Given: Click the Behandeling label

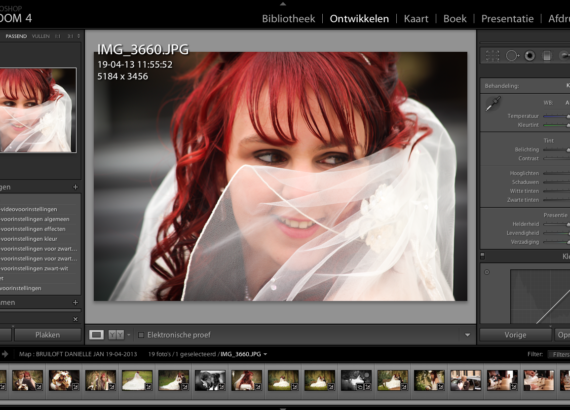Looking at the screenshot, I should coord(502,86).
